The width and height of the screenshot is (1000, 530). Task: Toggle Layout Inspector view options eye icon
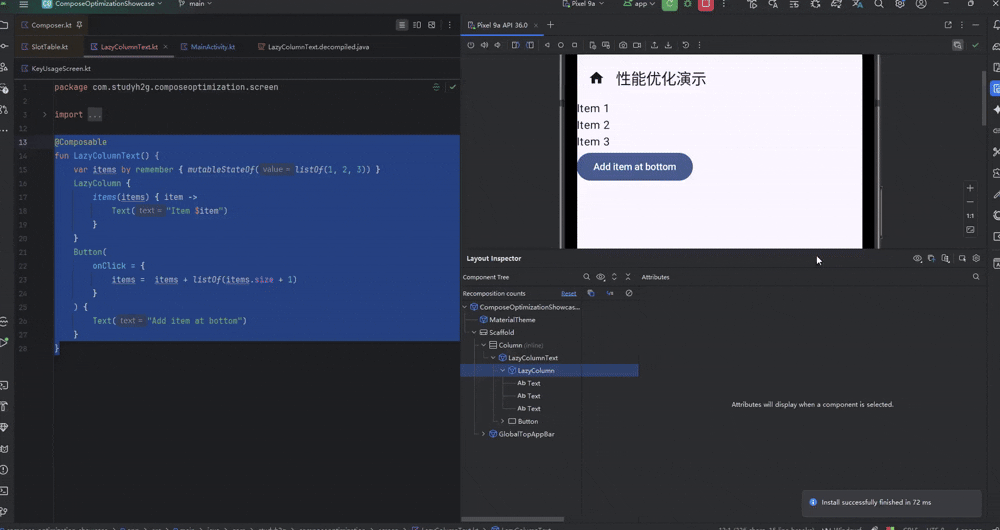(x=917, y=258)
